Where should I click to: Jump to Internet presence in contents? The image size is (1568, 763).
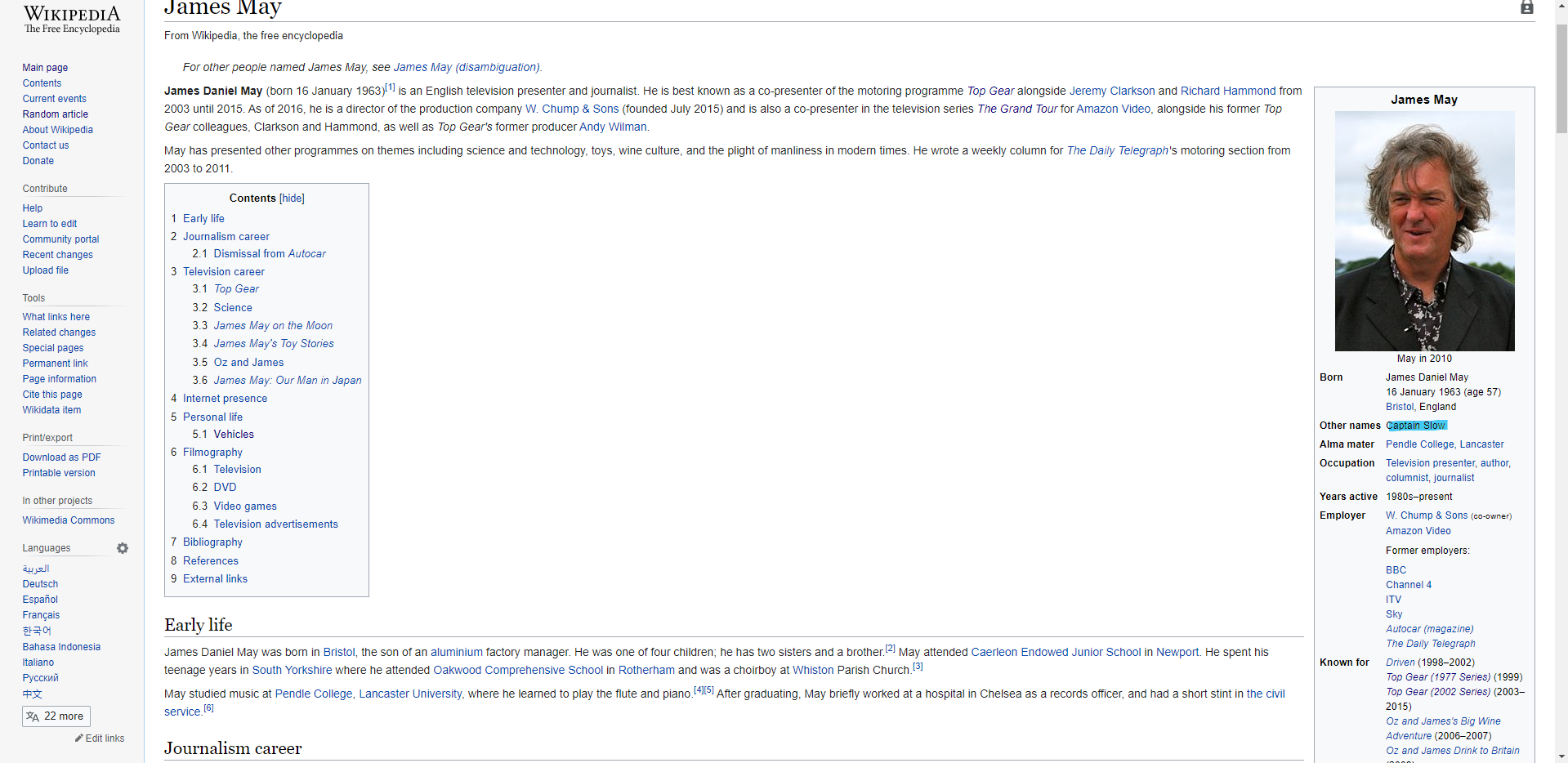tap(225, 399)
